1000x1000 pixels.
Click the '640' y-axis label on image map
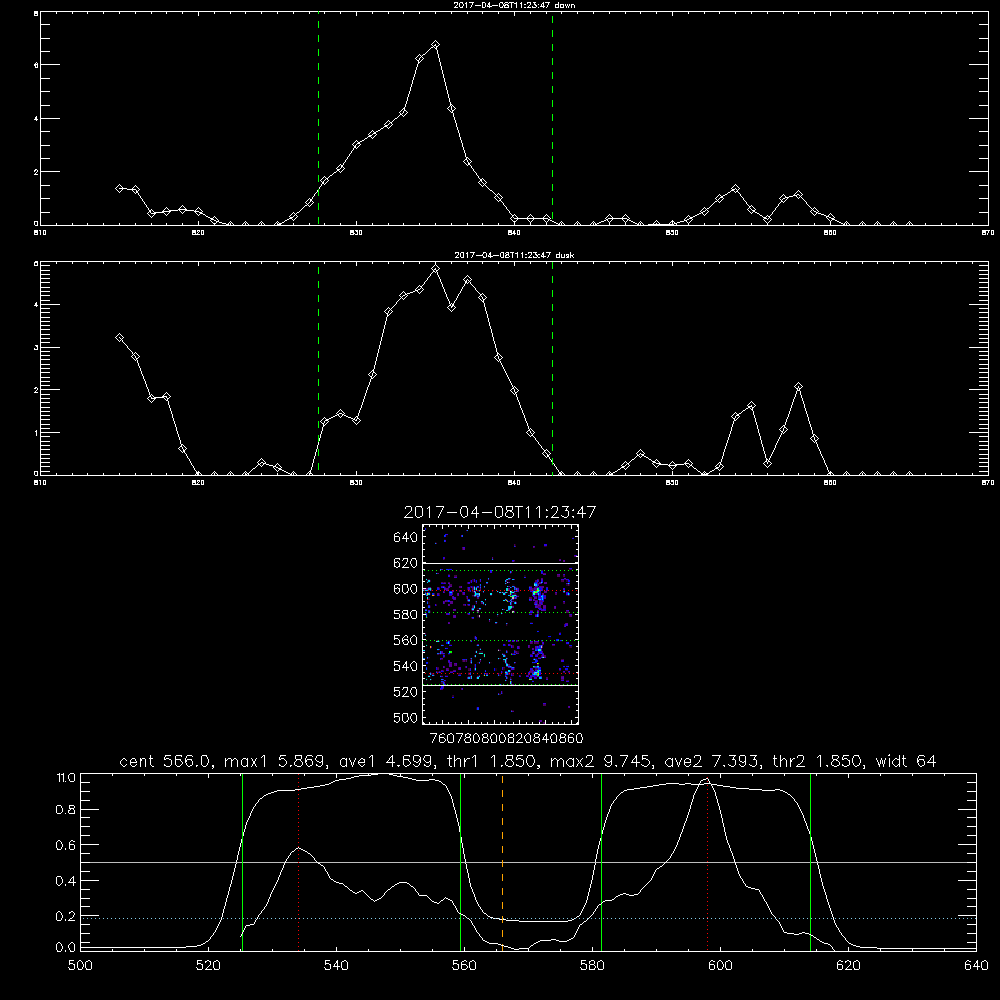[406, 538]
